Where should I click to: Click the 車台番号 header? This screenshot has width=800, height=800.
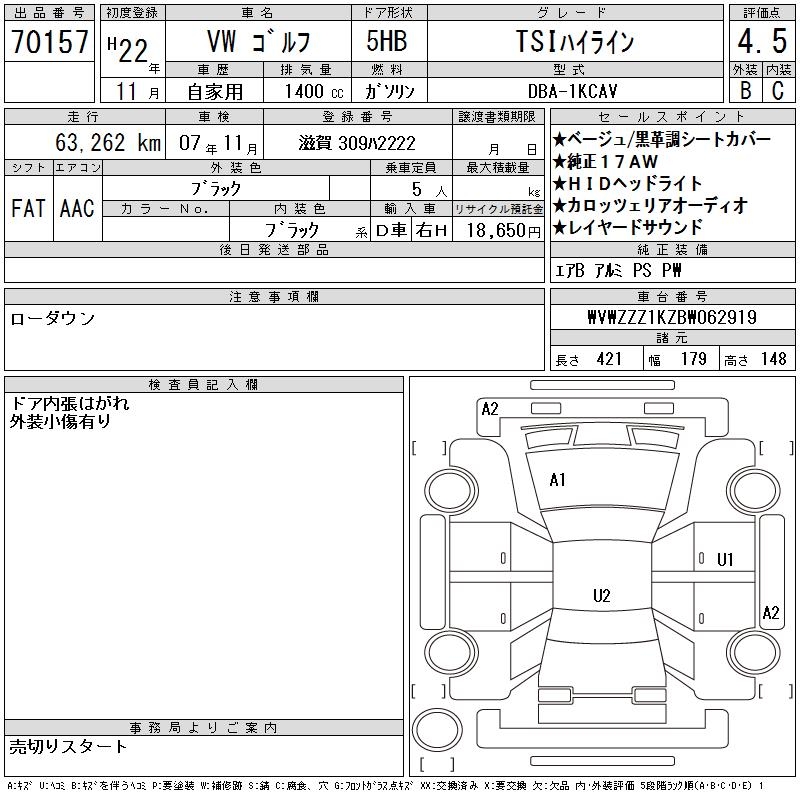(x=672, y=297)
